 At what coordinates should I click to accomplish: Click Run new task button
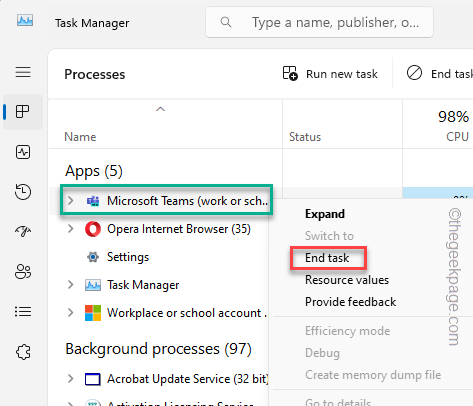pyautogui.click(x=331, y=74)
